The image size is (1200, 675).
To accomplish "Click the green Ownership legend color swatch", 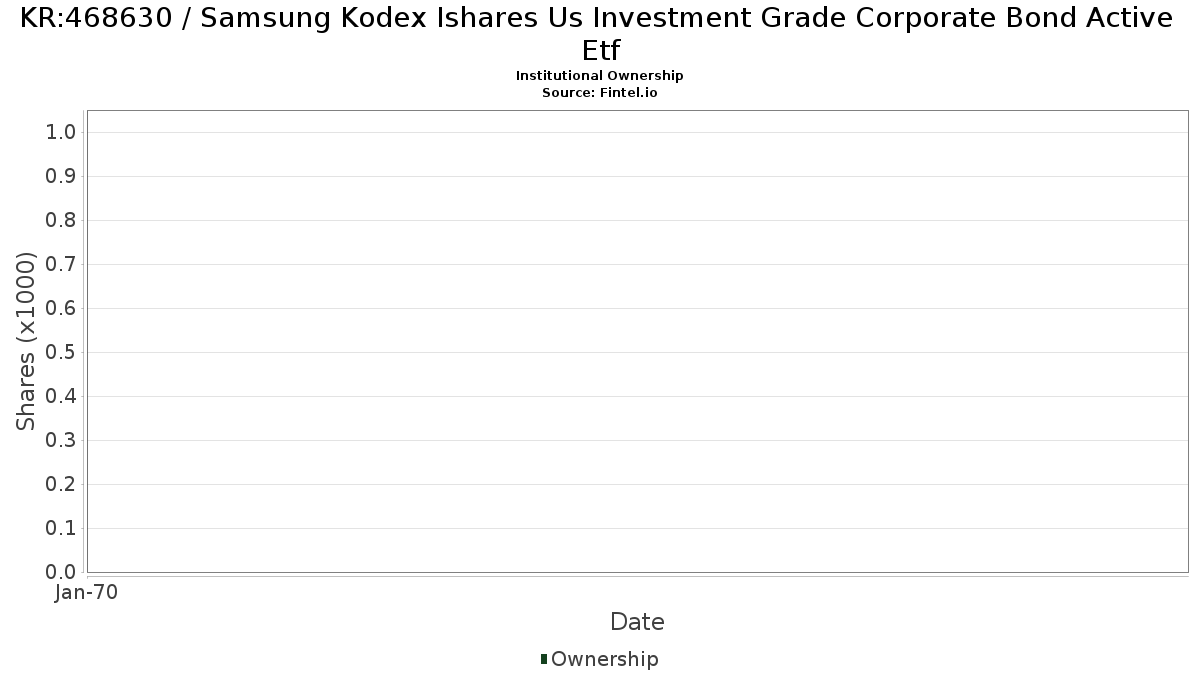I will pyautogui.click(x=544, y=658).
